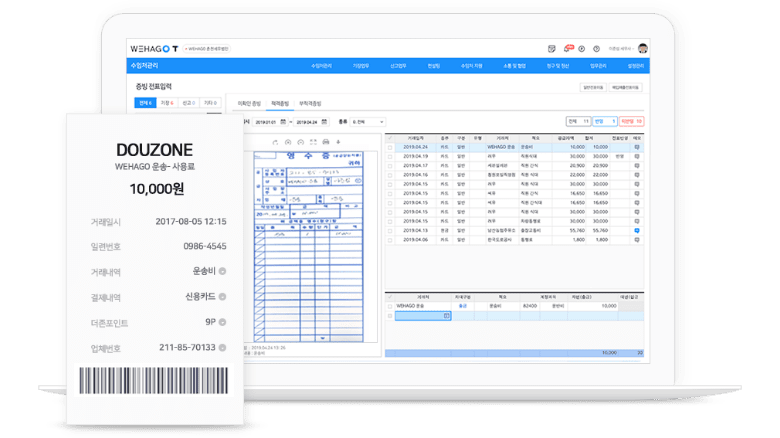The image size is (780, 438).
Task: Tick the checkbox for the 2019.04.16 row
Action: click(390, 175)
